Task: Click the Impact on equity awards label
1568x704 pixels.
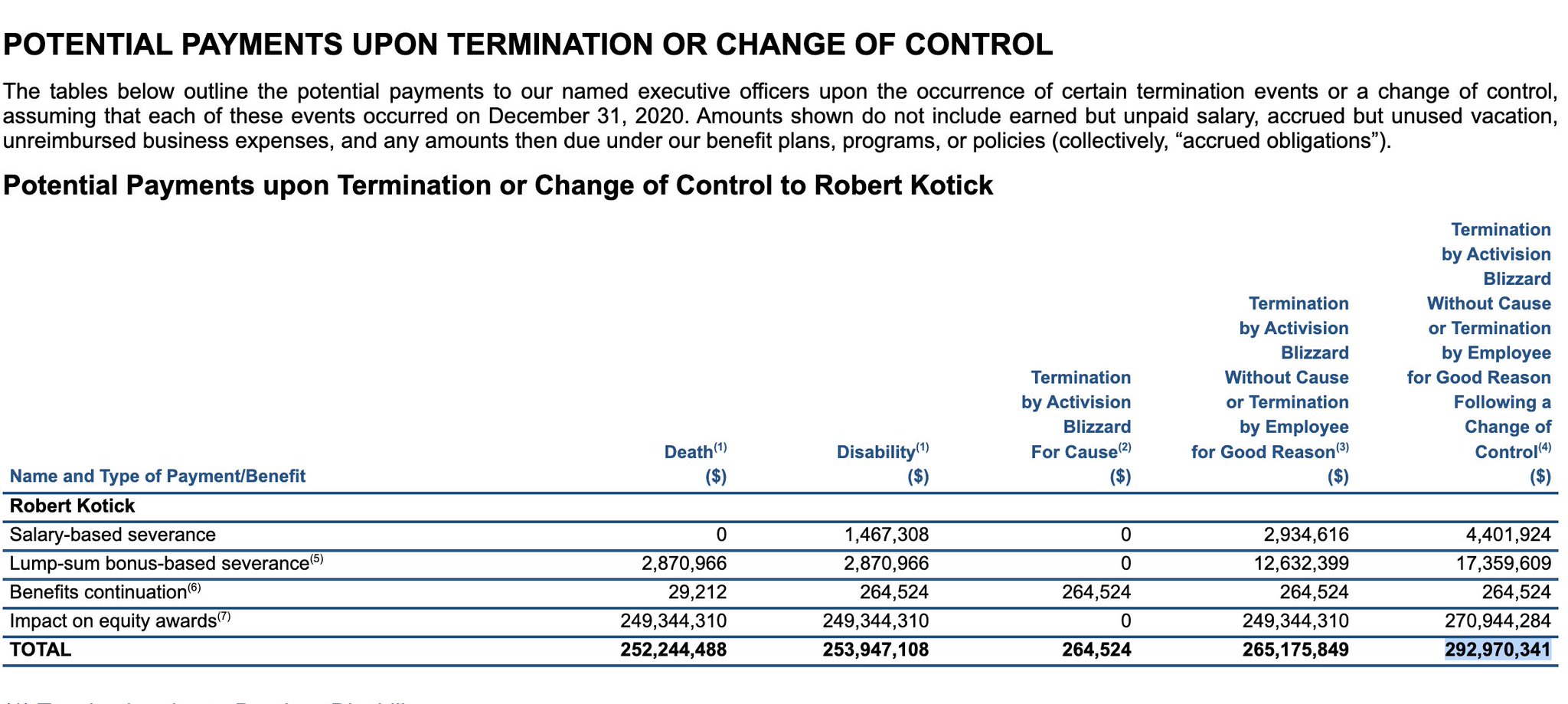Action: click(x=119, y=621)
